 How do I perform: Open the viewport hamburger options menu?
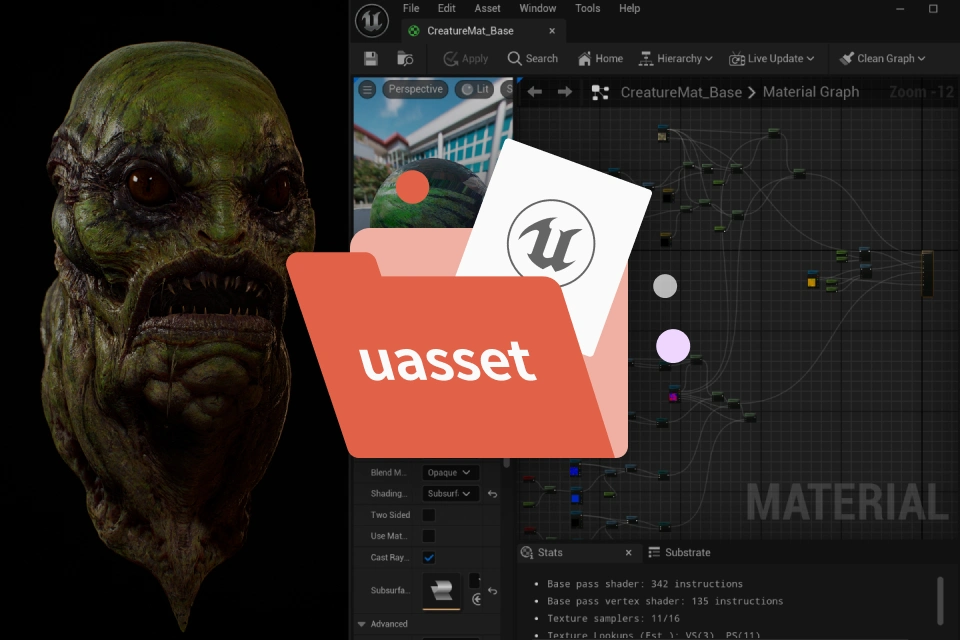coord(367,90)
